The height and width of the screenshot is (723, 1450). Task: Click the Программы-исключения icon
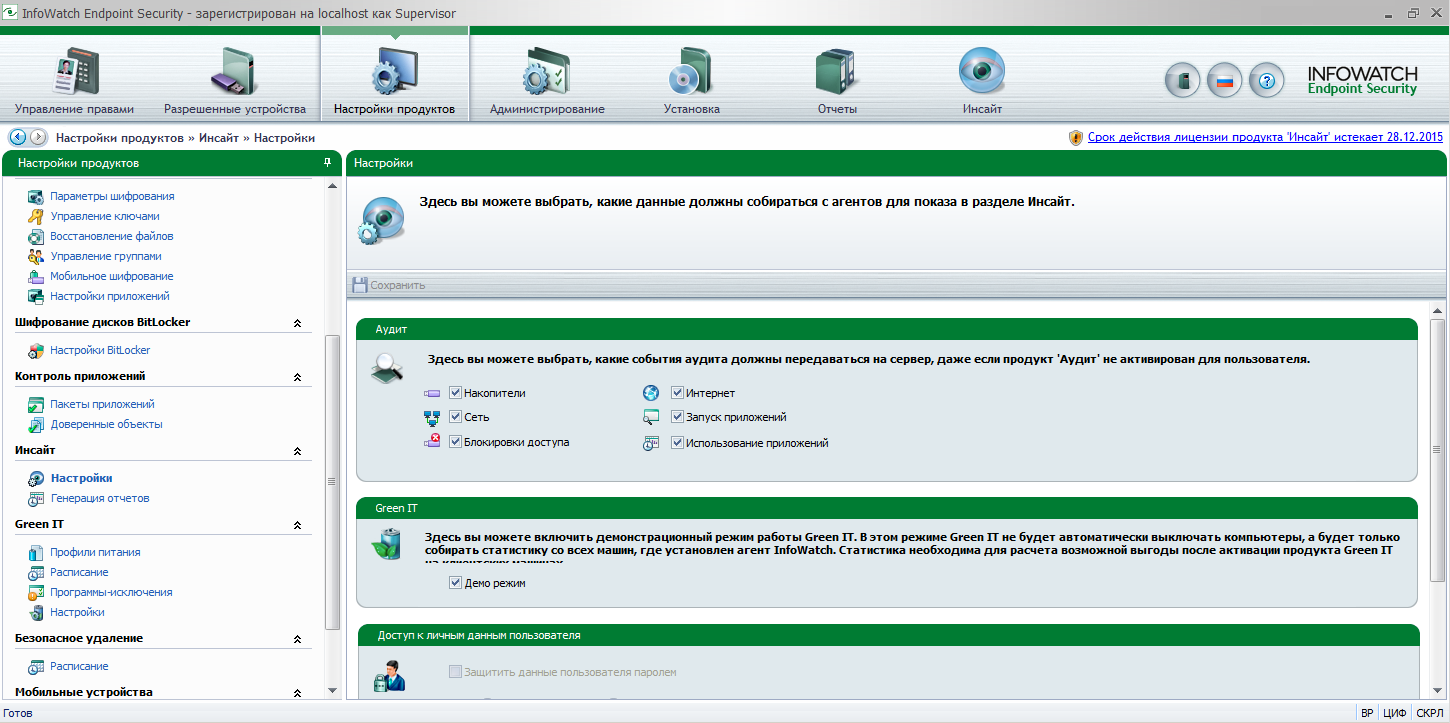36,593
